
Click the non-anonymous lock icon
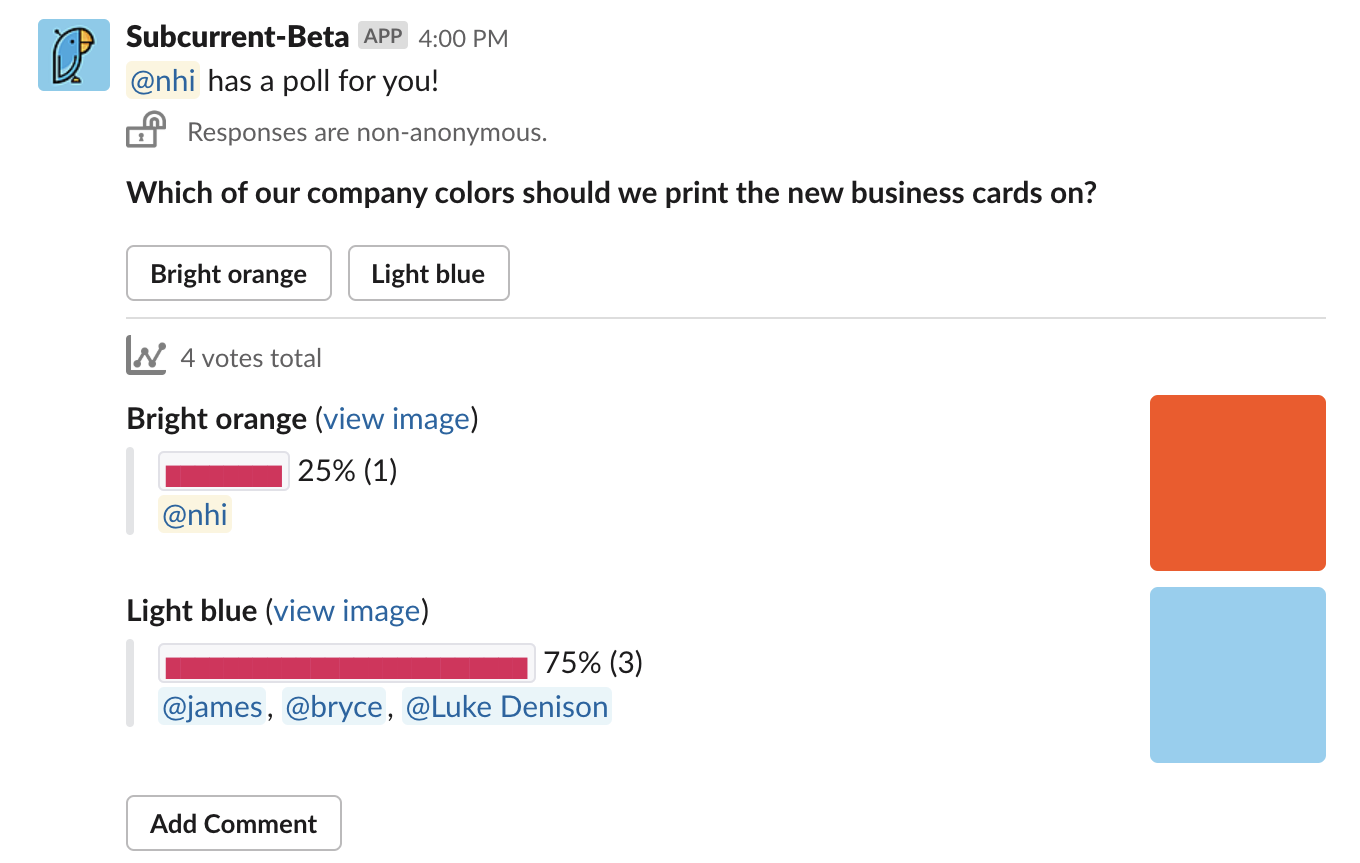click(x=146, y=131)
